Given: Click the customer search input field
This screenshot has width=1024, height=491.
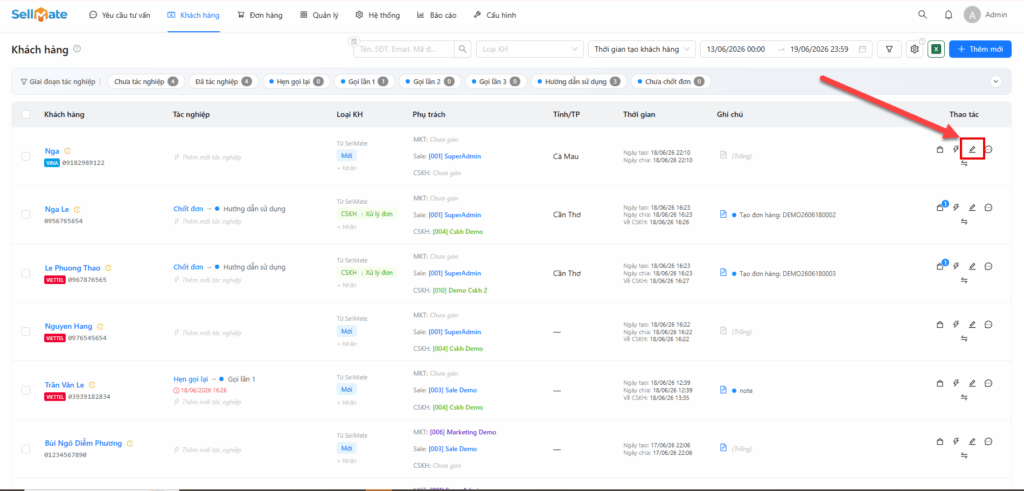Looking at the screenshot, I should coord(404,49).
